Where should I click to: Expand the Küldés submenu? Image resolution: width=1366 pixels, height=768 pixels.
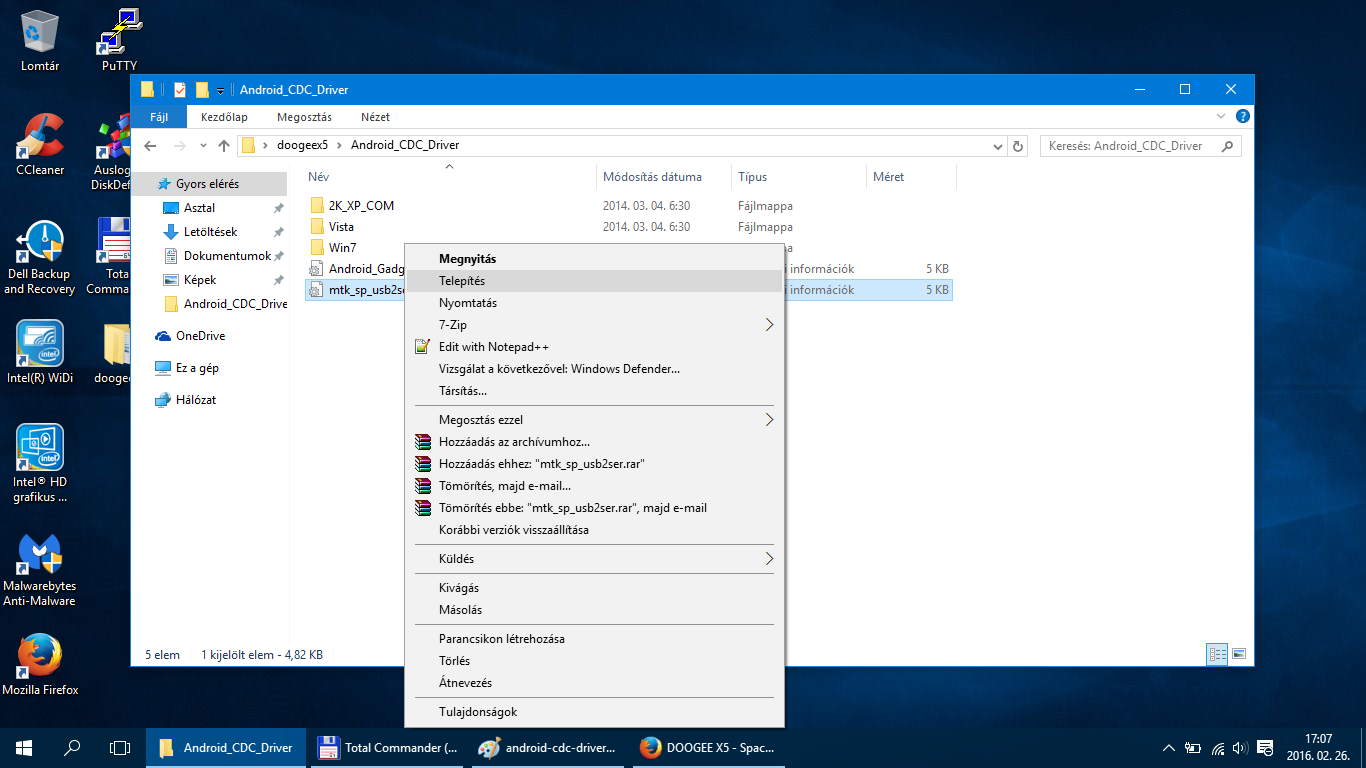tap(594, 559)
